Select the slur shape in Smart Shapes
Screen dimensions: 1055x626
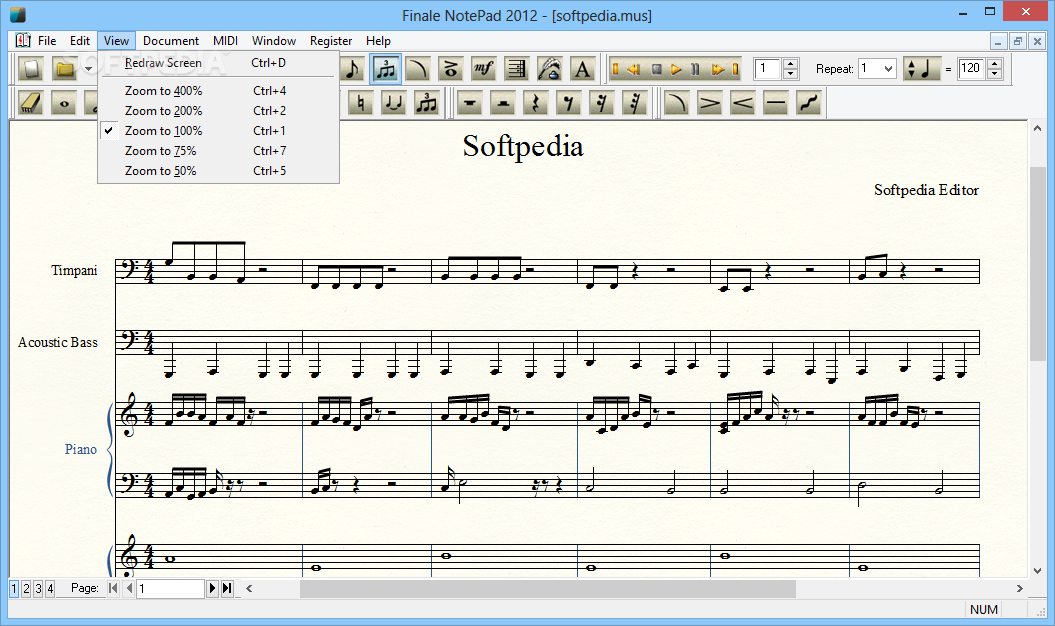coord(676,103)
